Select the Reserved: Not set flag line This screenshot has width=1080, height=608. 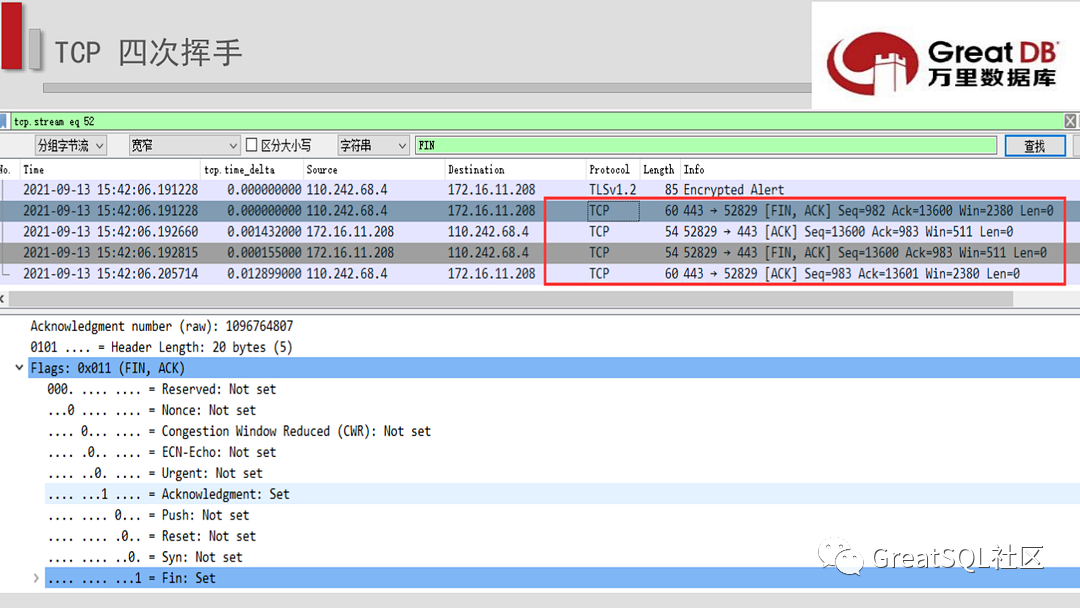click(x=161, y=389)
